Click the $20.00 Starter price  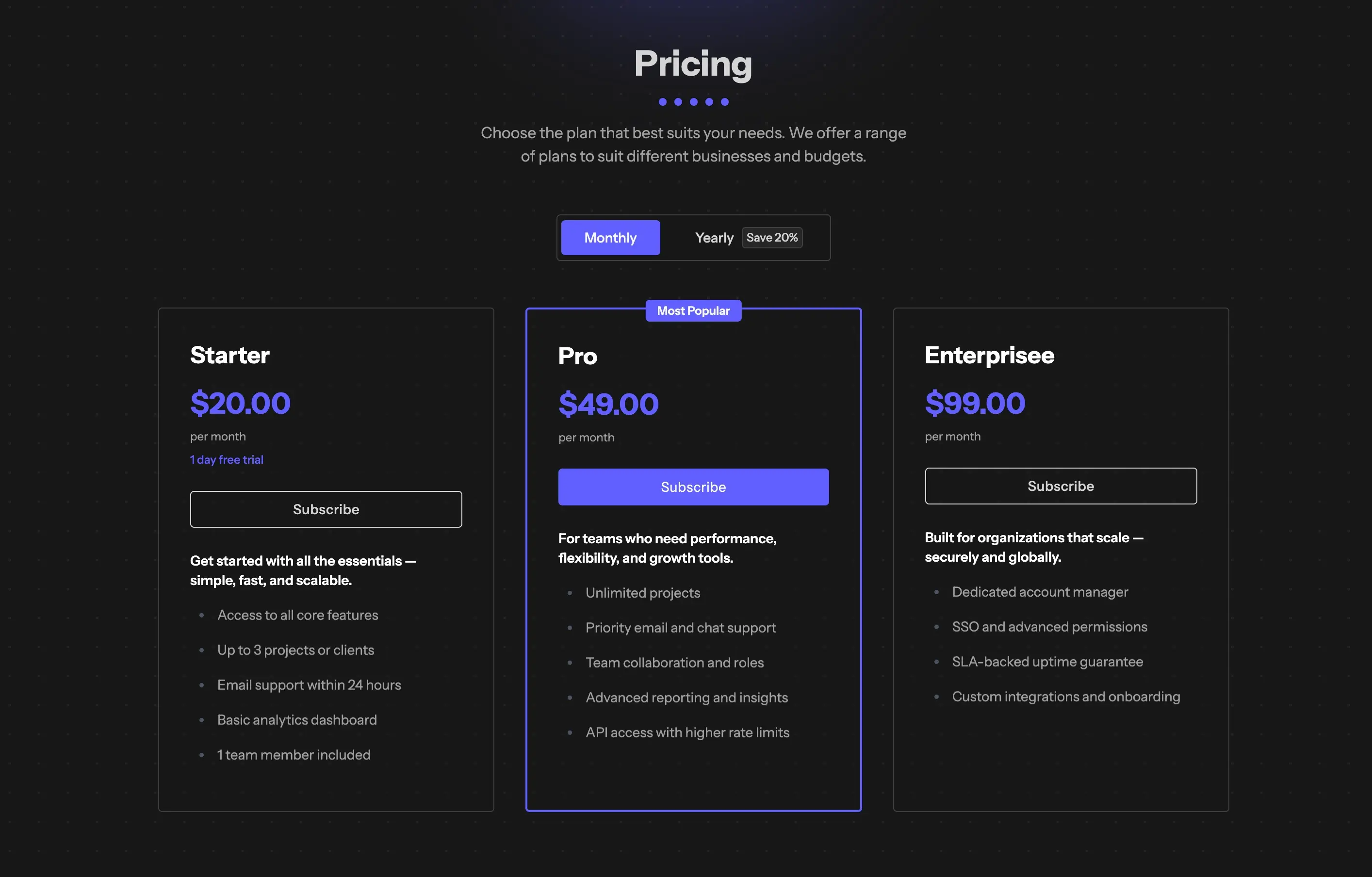240,404
